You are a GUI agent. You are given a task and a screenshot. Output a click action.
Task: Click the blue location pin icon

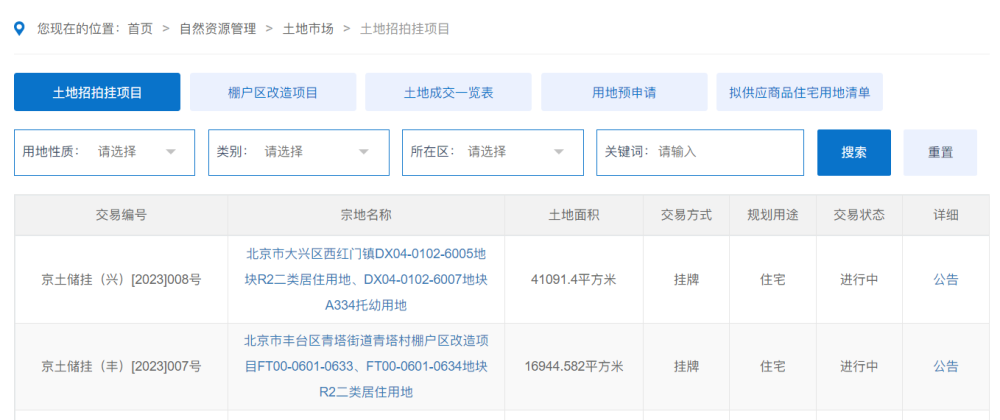click(20, 29)
